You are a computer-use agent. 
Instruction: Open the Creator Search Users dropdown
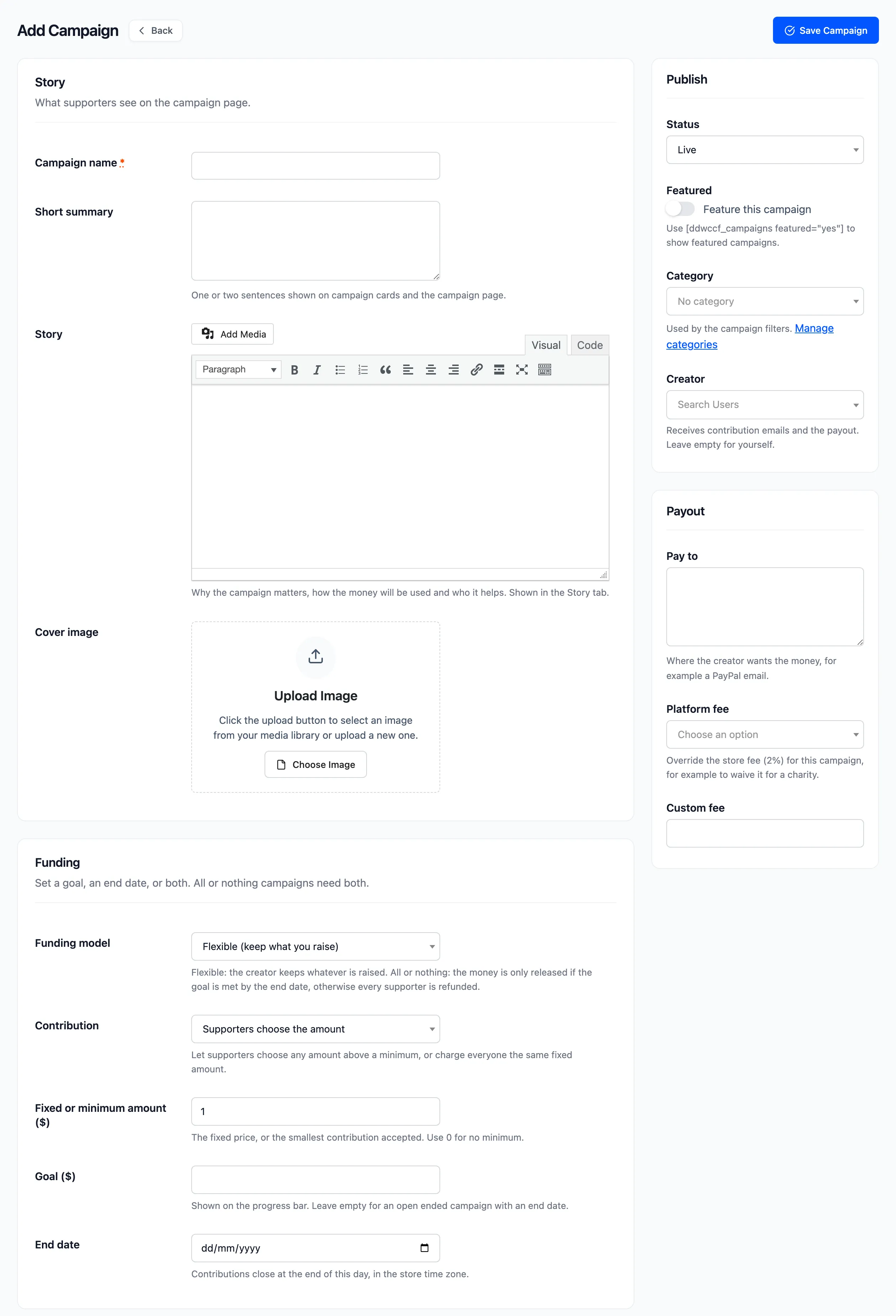765,405
